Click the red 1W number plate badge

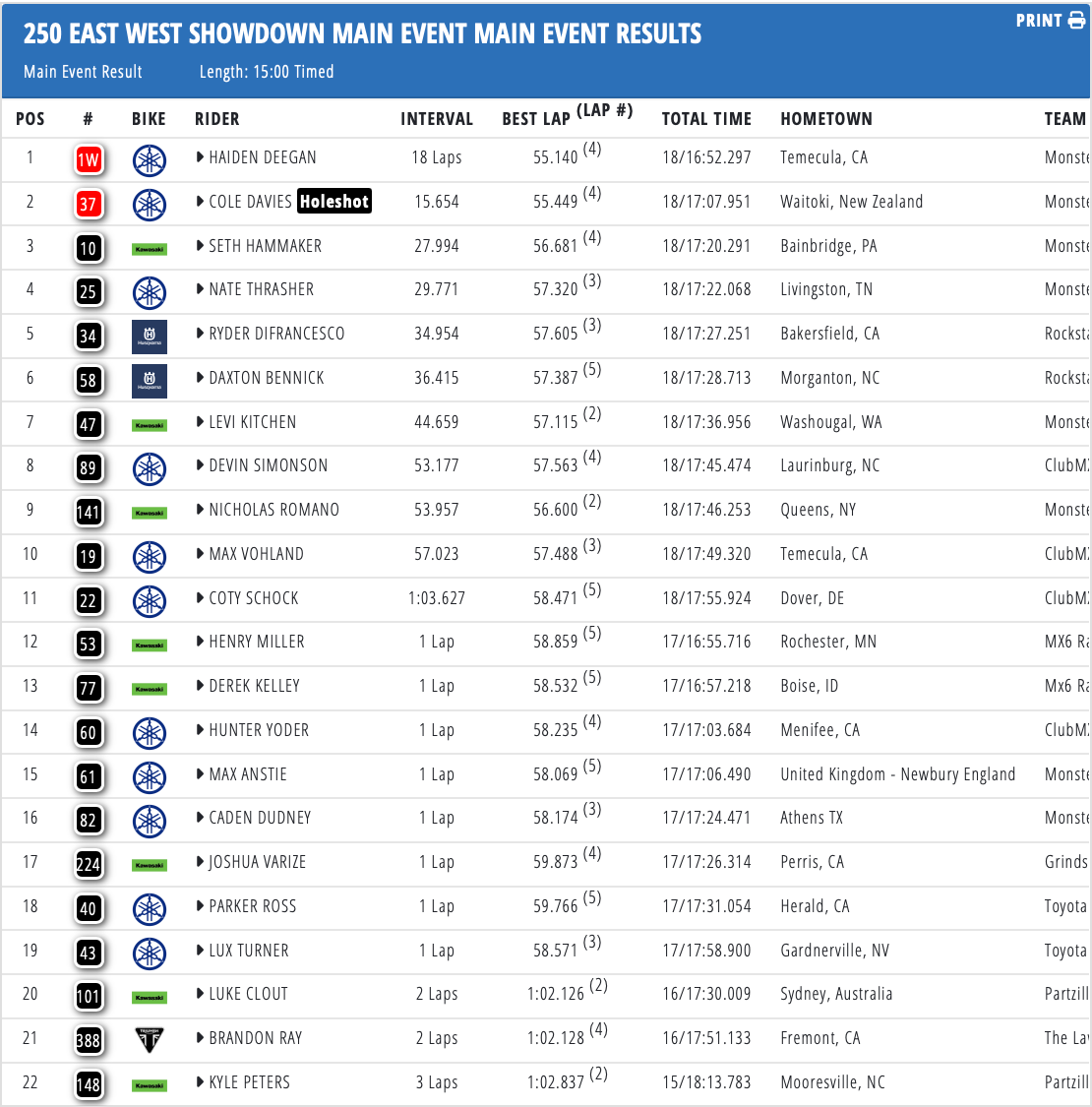click(89, 160)
